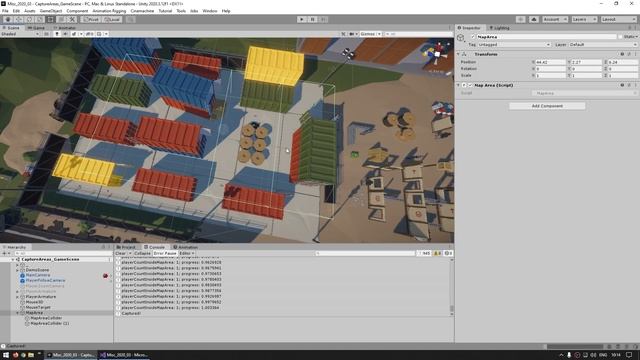This screenshot has width=640, height=360.
Task: Click Position Y field
Action: point(587,62)
